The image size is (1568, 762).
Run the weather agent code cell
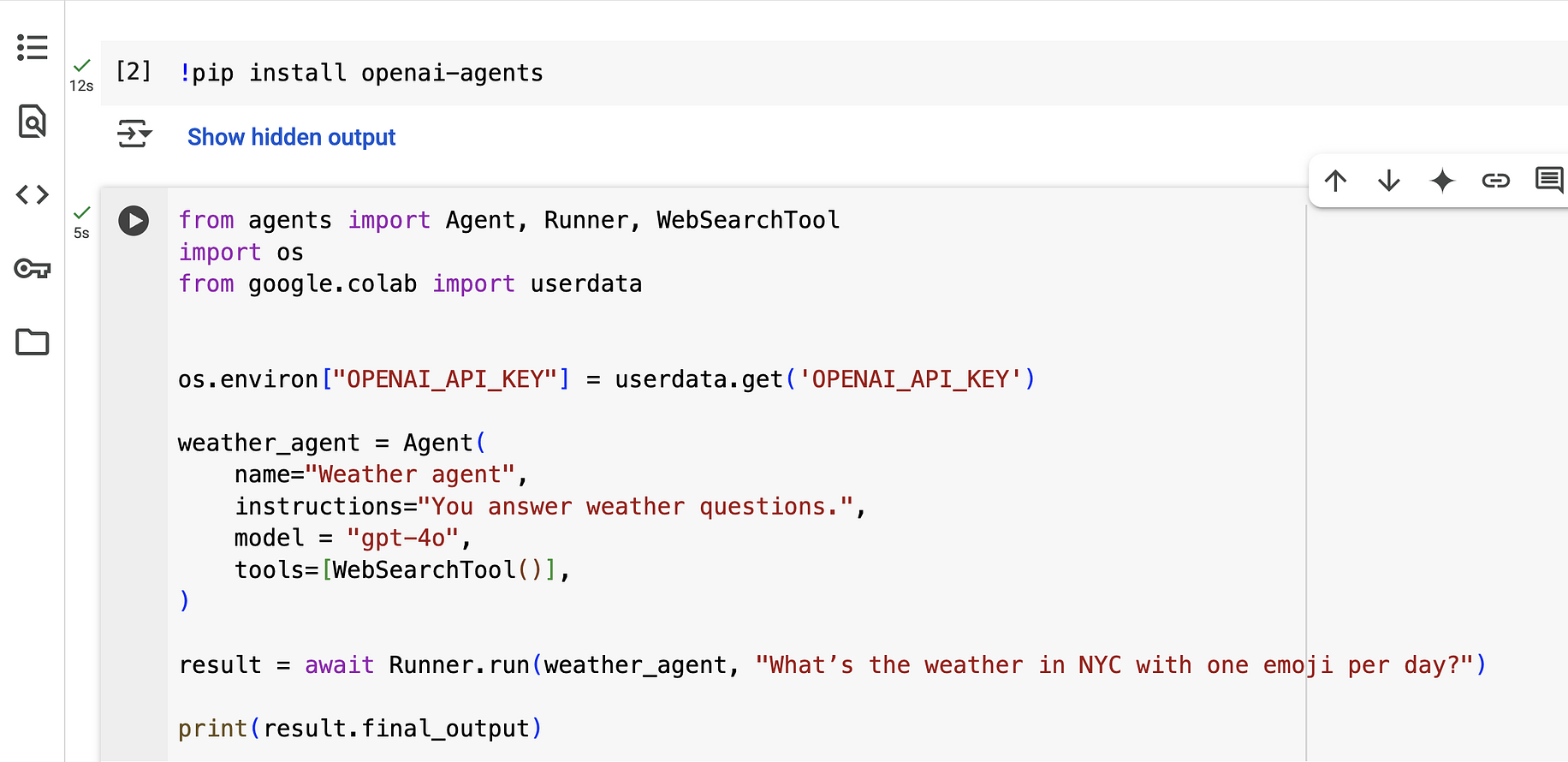tap(134, 221)
